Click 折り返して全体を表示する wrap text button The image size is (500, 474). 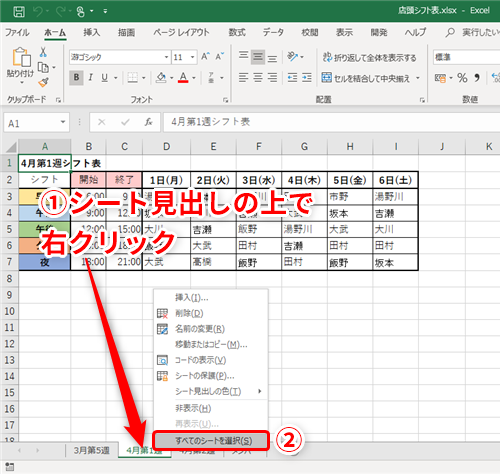[x=369, y=58]
